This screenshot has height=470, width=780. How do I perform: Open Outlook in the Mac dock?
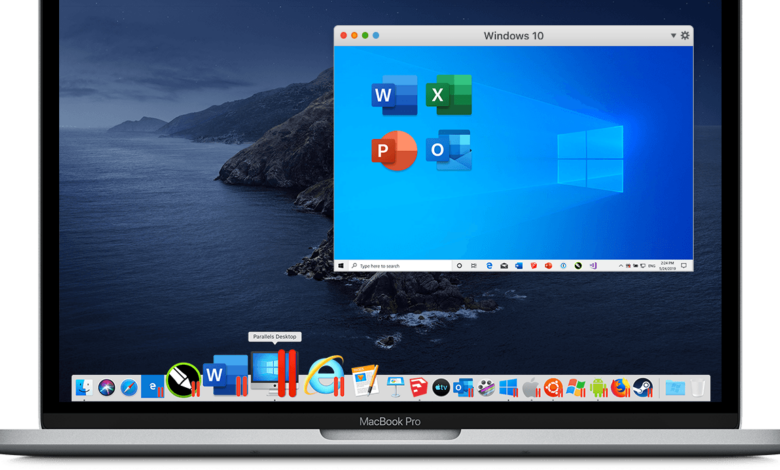tap(463, 388)
